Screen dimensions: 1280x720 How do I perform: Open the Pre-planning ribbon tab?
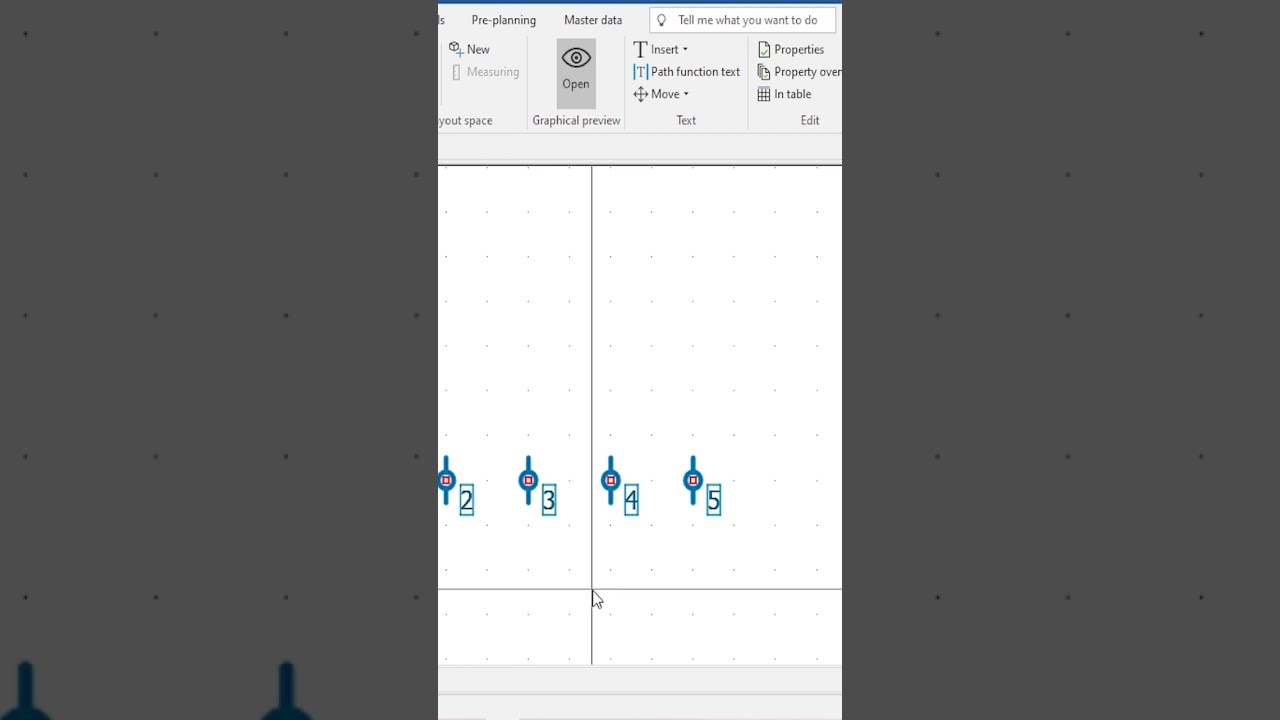point(503,20)
